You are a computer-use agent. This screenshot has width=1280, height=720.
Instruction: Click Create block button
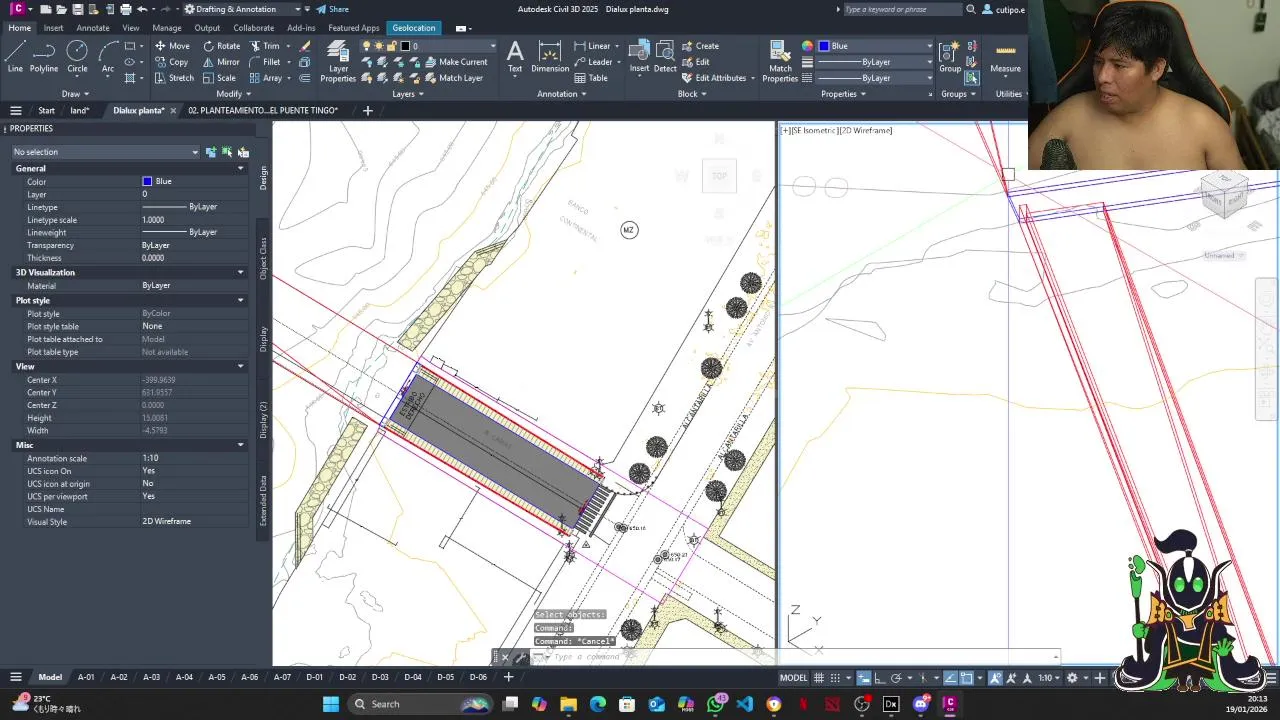700,46
